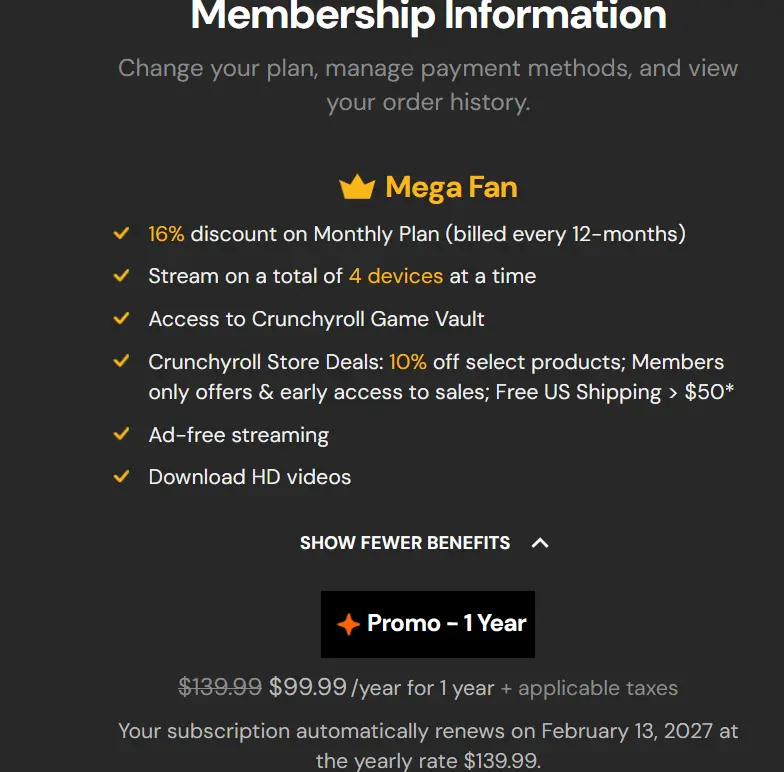Click the Mega Fan plan title
This screenshot has width=784, height=772.
452,188
